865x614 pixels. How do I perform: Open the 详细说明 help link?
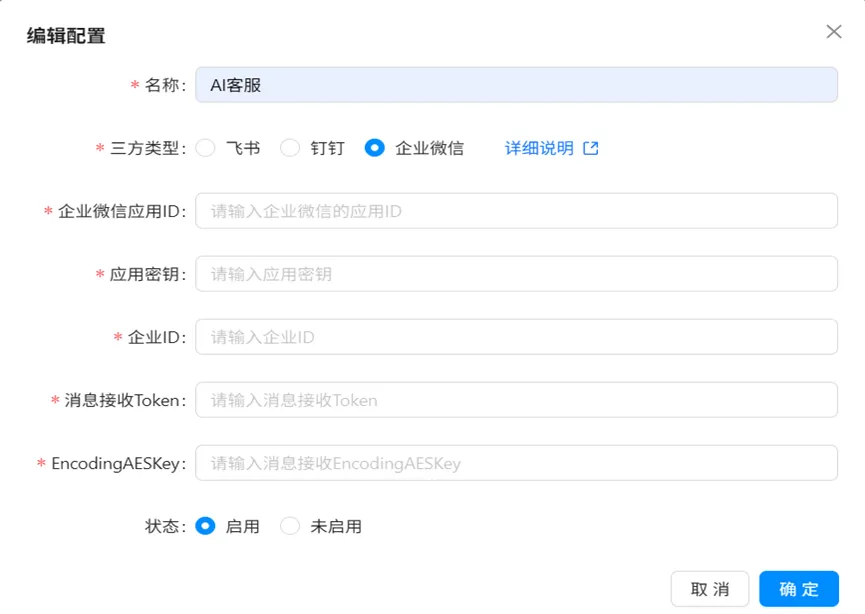pos(539,148)
